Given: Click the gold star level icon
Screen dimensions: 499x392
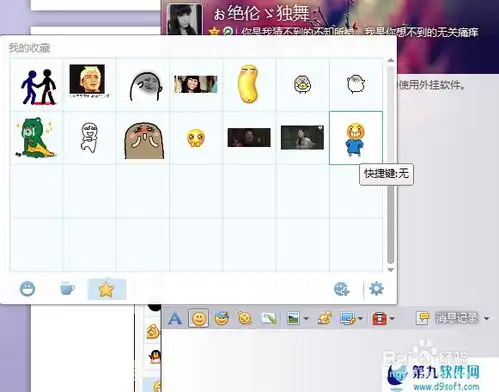Looking at the screenshot, I should click(215, 32).
